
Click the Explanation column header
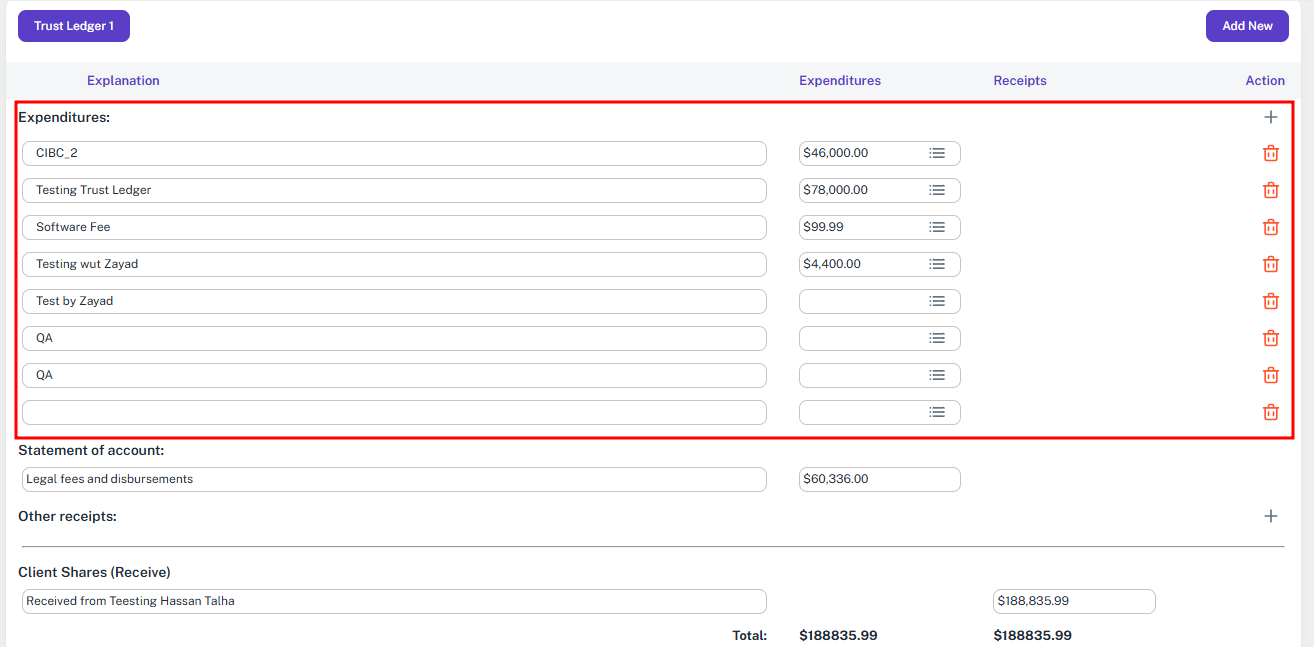(123, 81)
